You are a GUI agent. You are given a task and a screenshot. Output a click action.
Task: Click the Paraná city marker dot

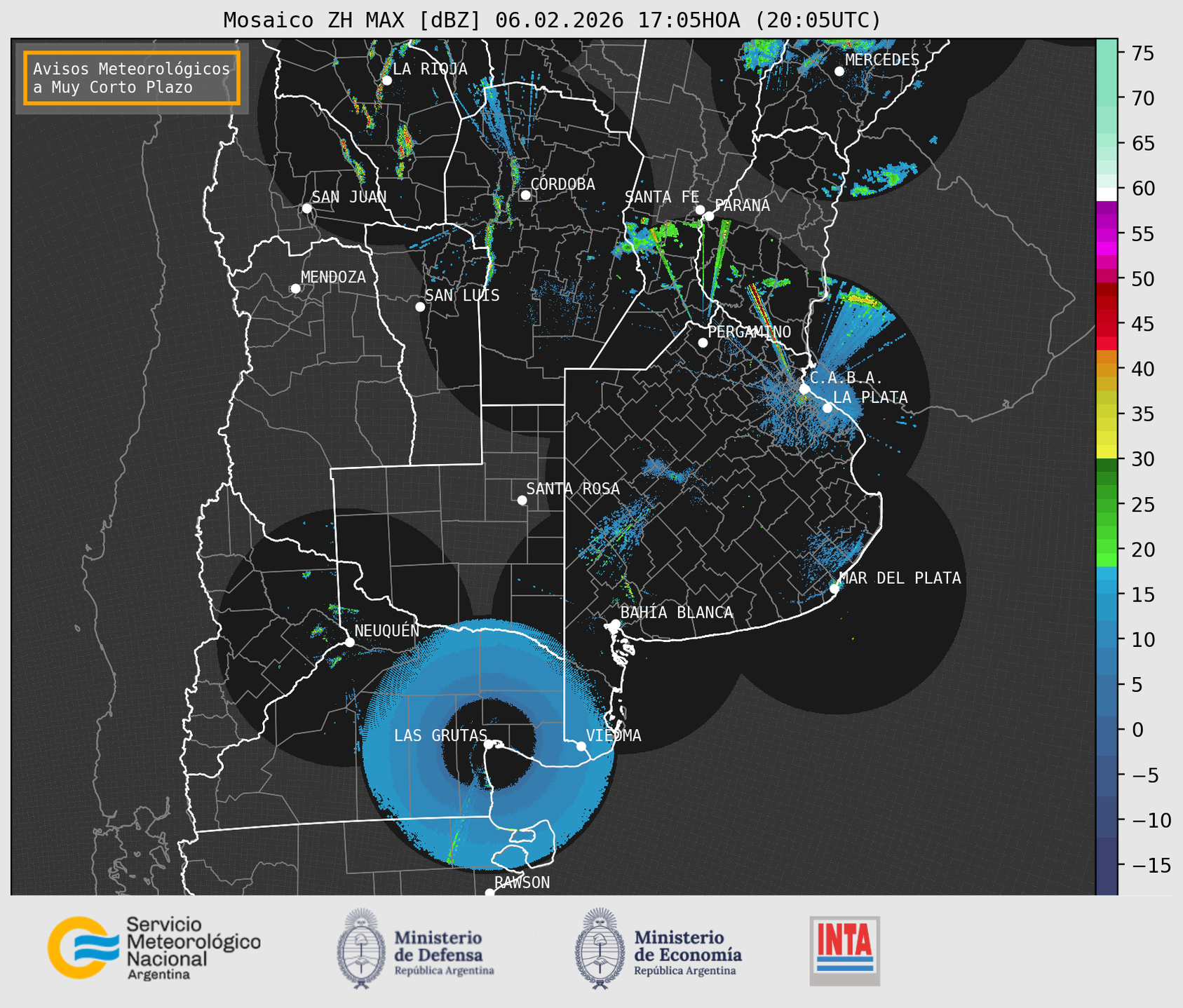(709, 216)
